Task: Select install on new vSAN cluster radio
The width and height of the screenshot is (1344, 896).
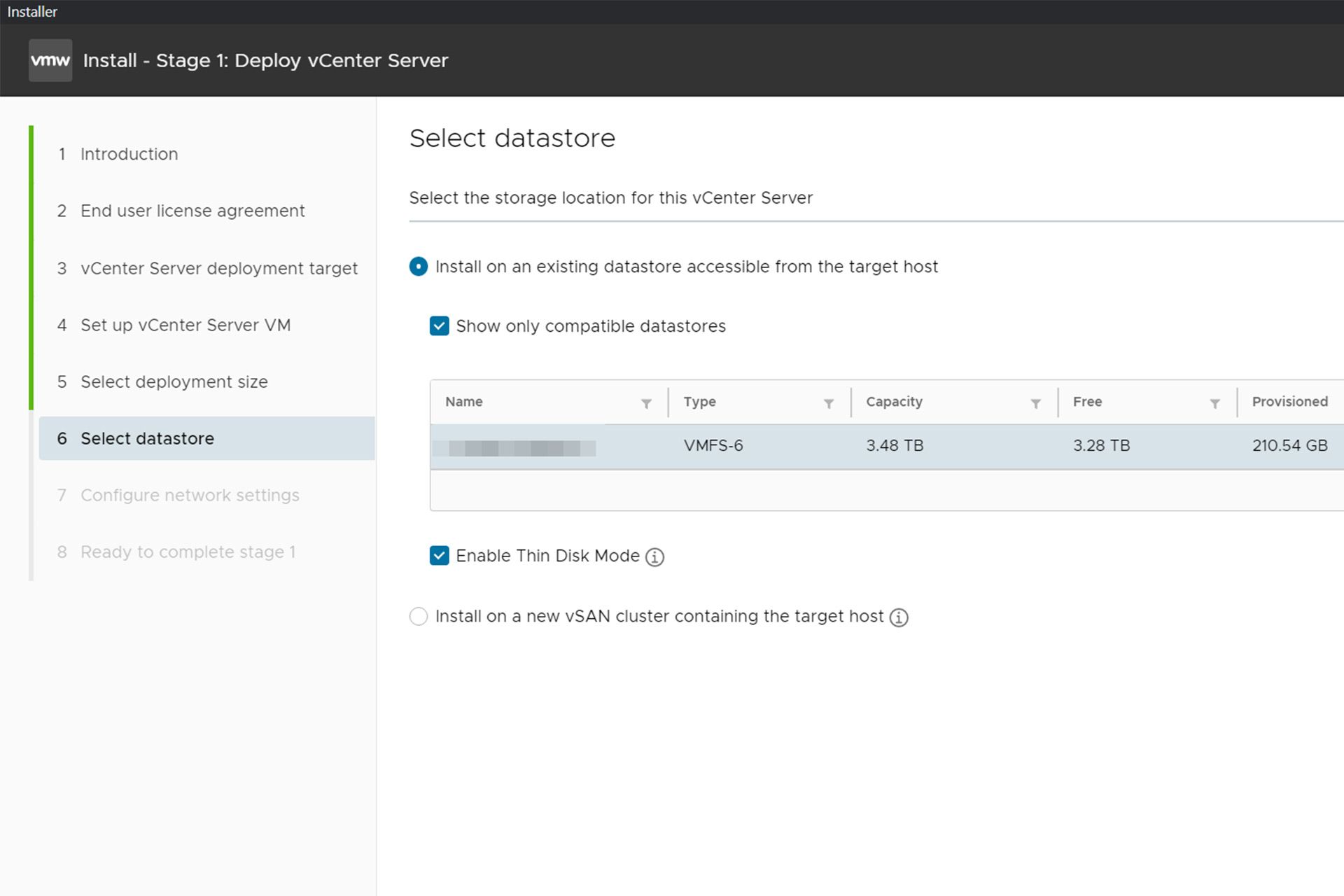Action: (x=419, y=617)
